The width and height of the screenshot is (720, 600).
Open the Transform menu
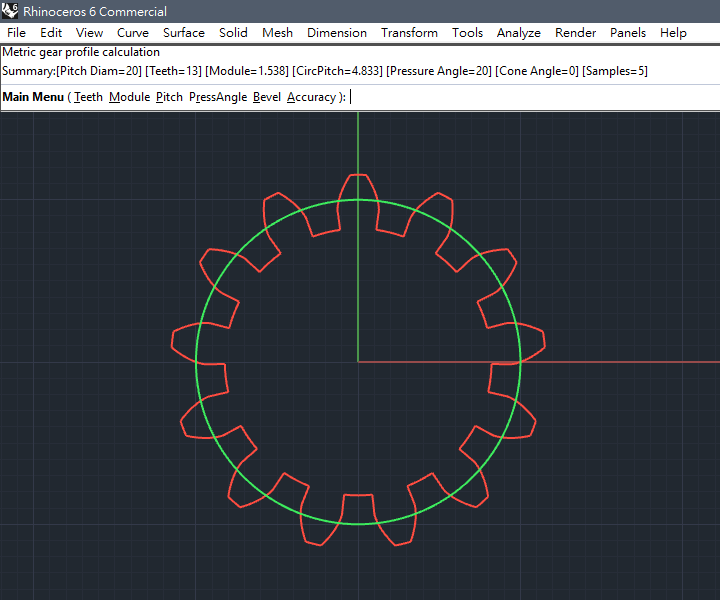[x=409, y=33]
